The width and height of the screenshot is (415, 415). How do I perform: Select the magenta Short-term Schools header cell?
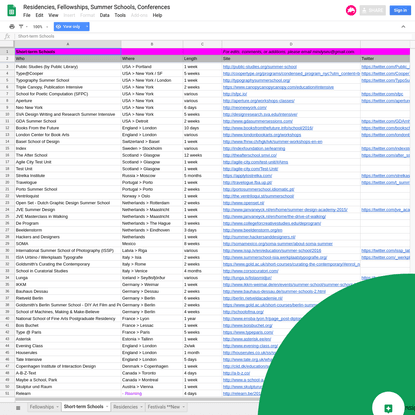68,52
